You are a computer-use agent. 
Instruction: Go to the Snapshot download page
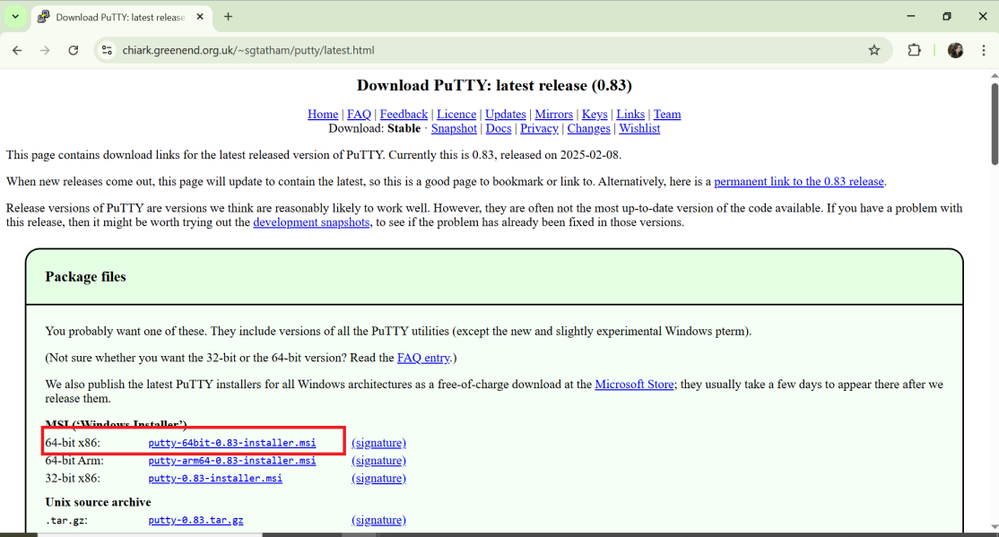(x=454, y=128)
